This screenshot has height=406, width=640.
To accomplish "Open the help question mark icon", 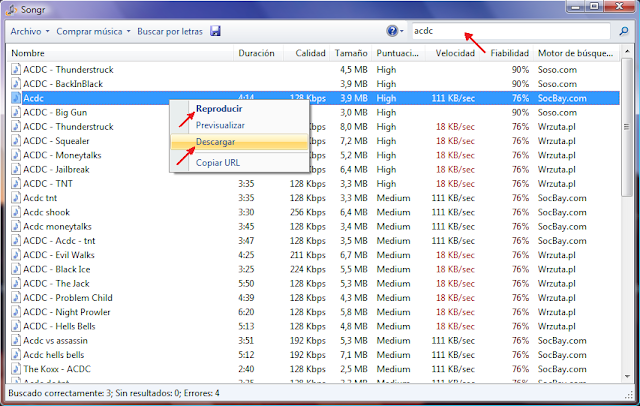I will [392, 31].
